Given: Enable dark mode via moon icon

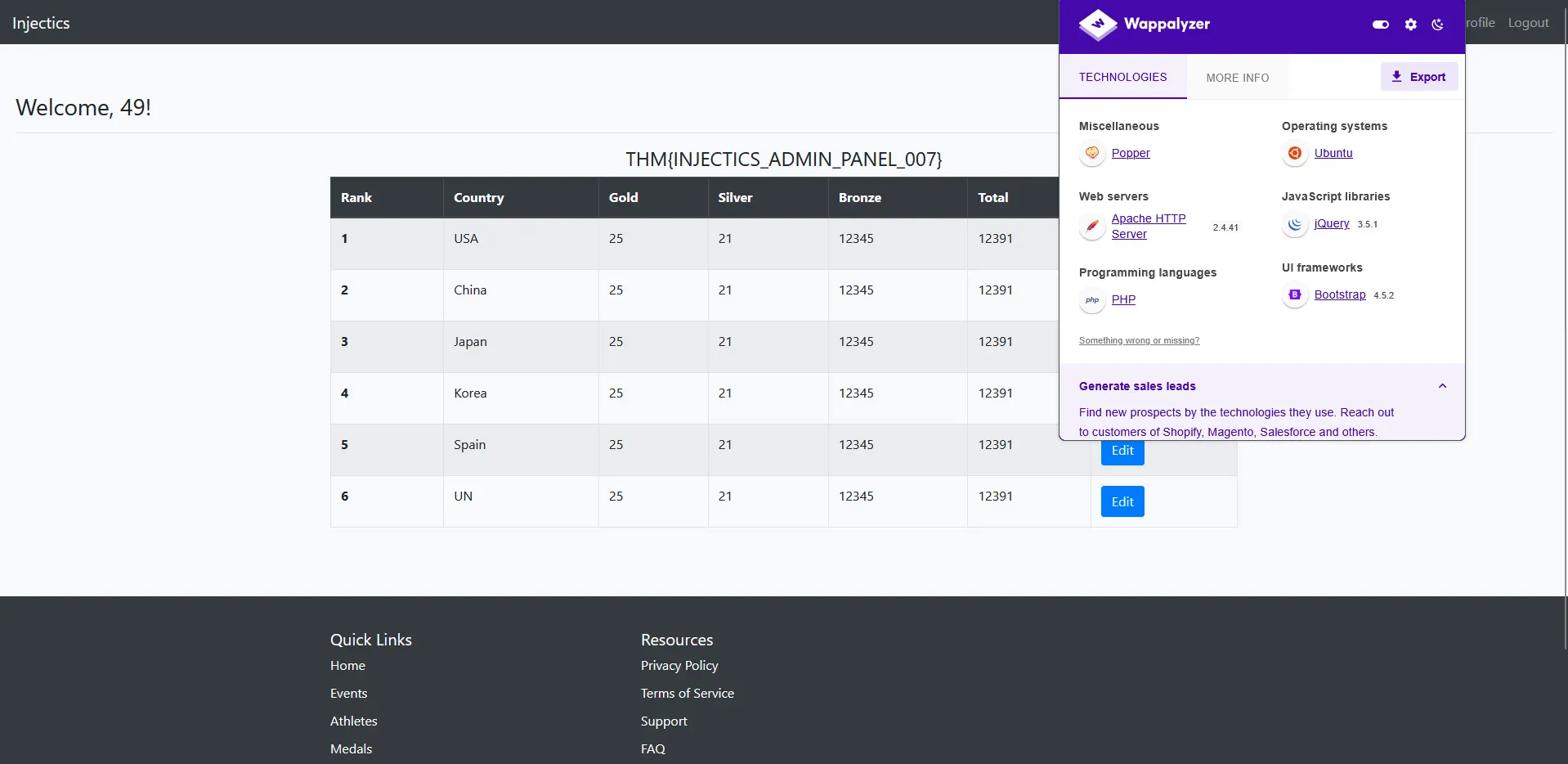Looking at the screenshot, I should [1437, 25].
